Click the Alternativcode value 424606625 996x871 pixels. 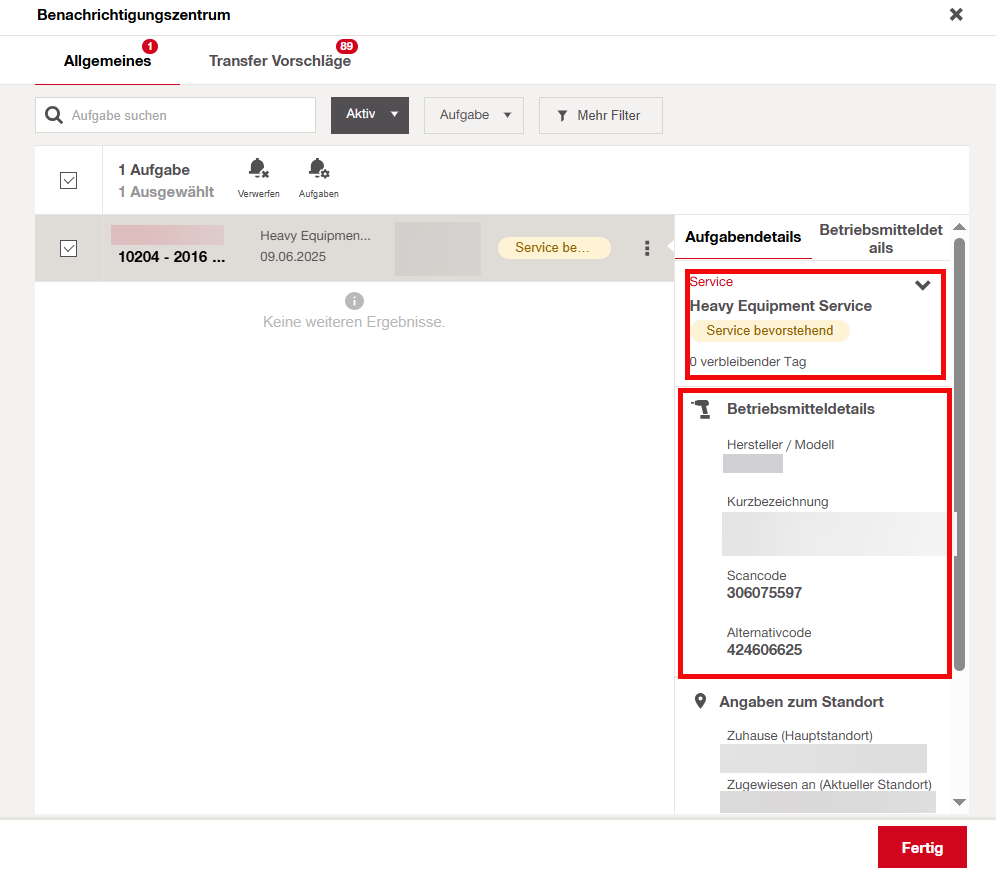(x=764, y=650)
